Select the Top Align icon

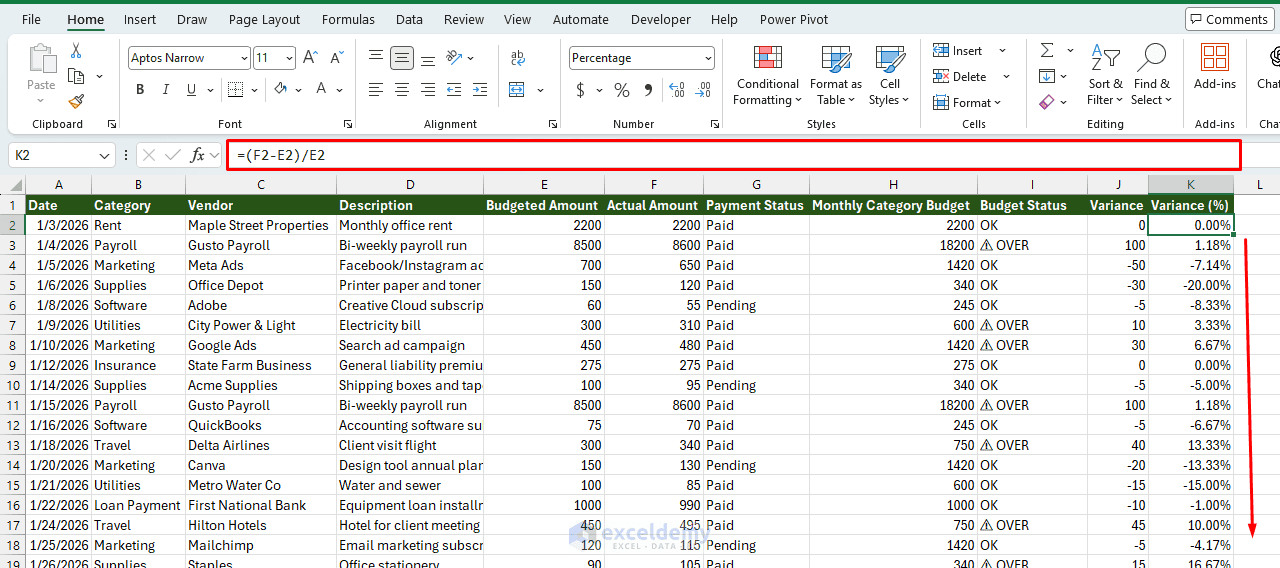376,58
